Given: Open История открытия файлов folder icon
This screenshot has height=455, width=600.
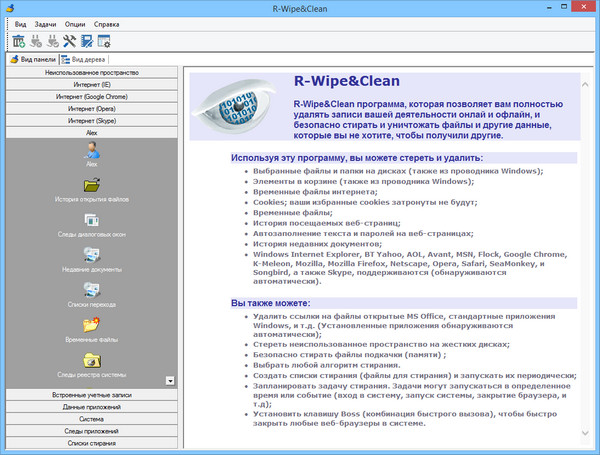Looking at the screenshot, I should coord(91,185).
